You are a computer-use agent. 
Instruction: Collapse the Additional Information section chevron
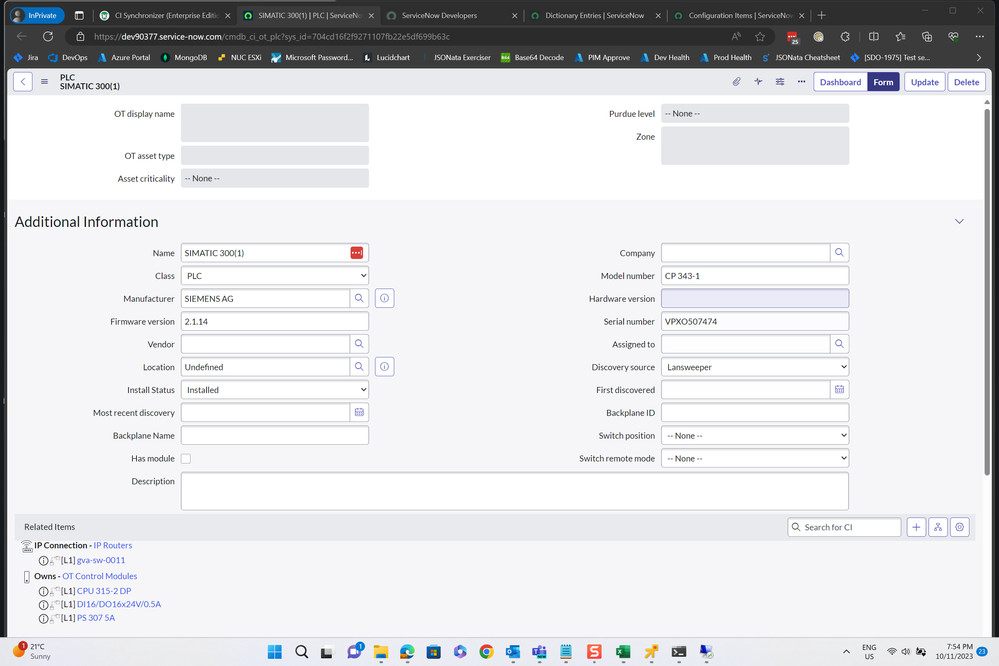coord(959,221)
